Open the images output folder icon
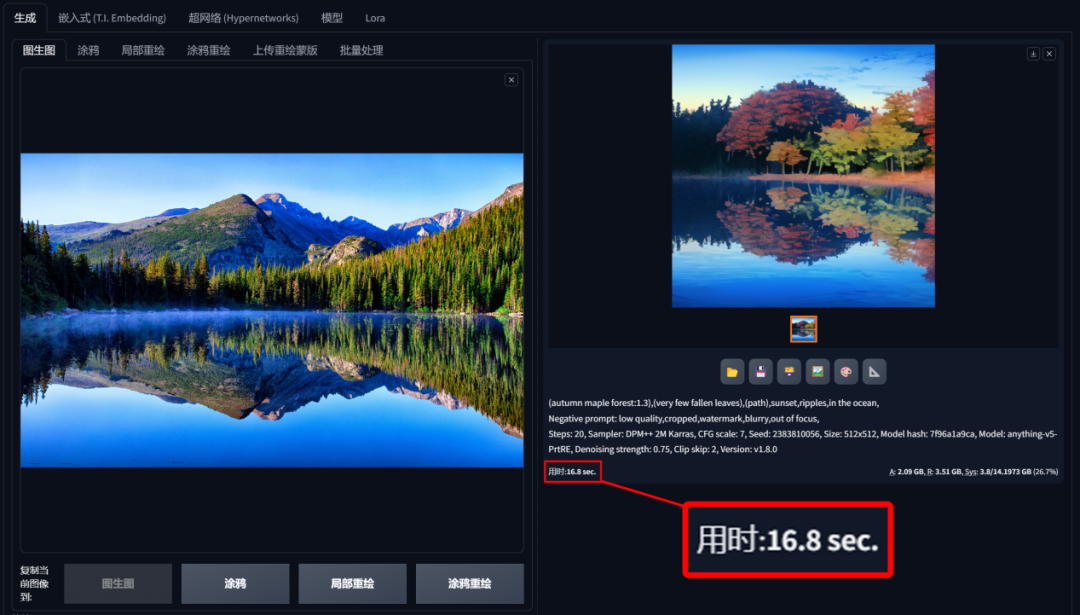This screenshot has height=615, width=1080. [732, 372]
